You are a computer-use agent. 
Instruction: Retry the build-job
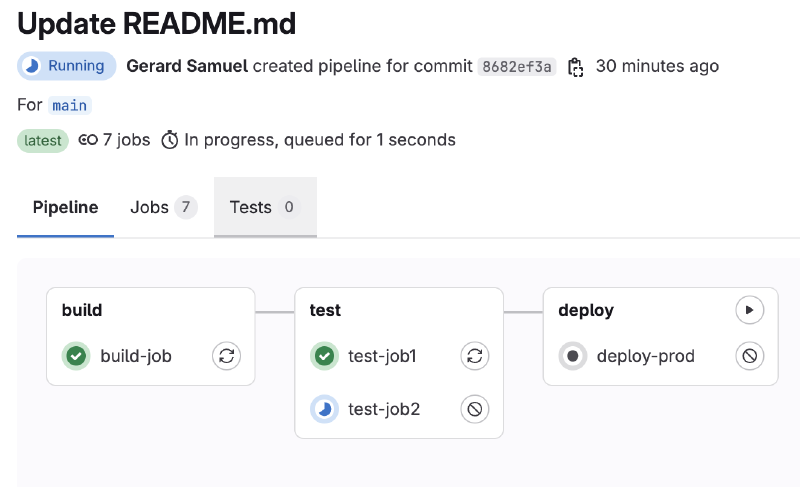pos(227,356)
